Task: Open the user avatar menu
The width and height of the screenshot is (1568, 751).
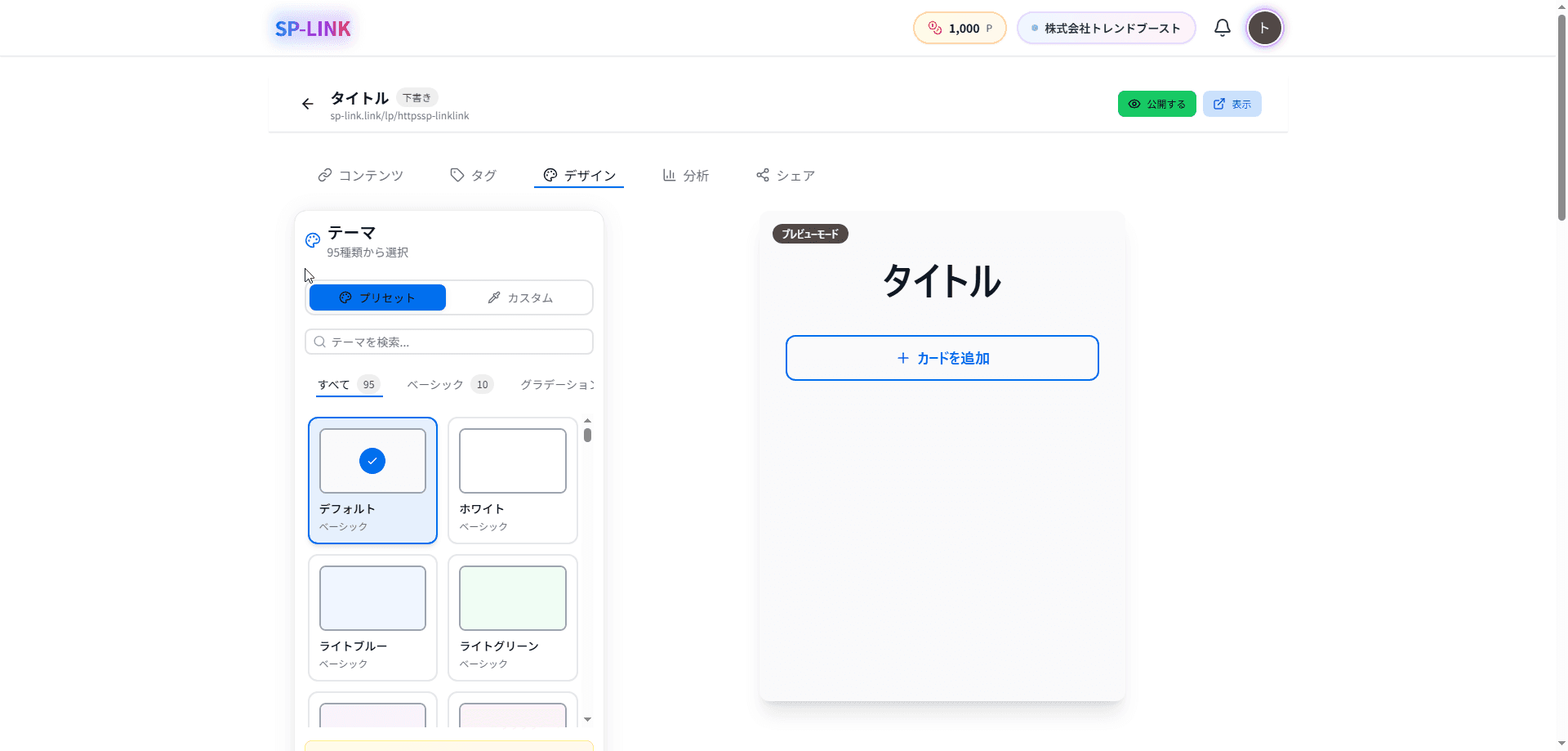Action: coord(1264,28)
